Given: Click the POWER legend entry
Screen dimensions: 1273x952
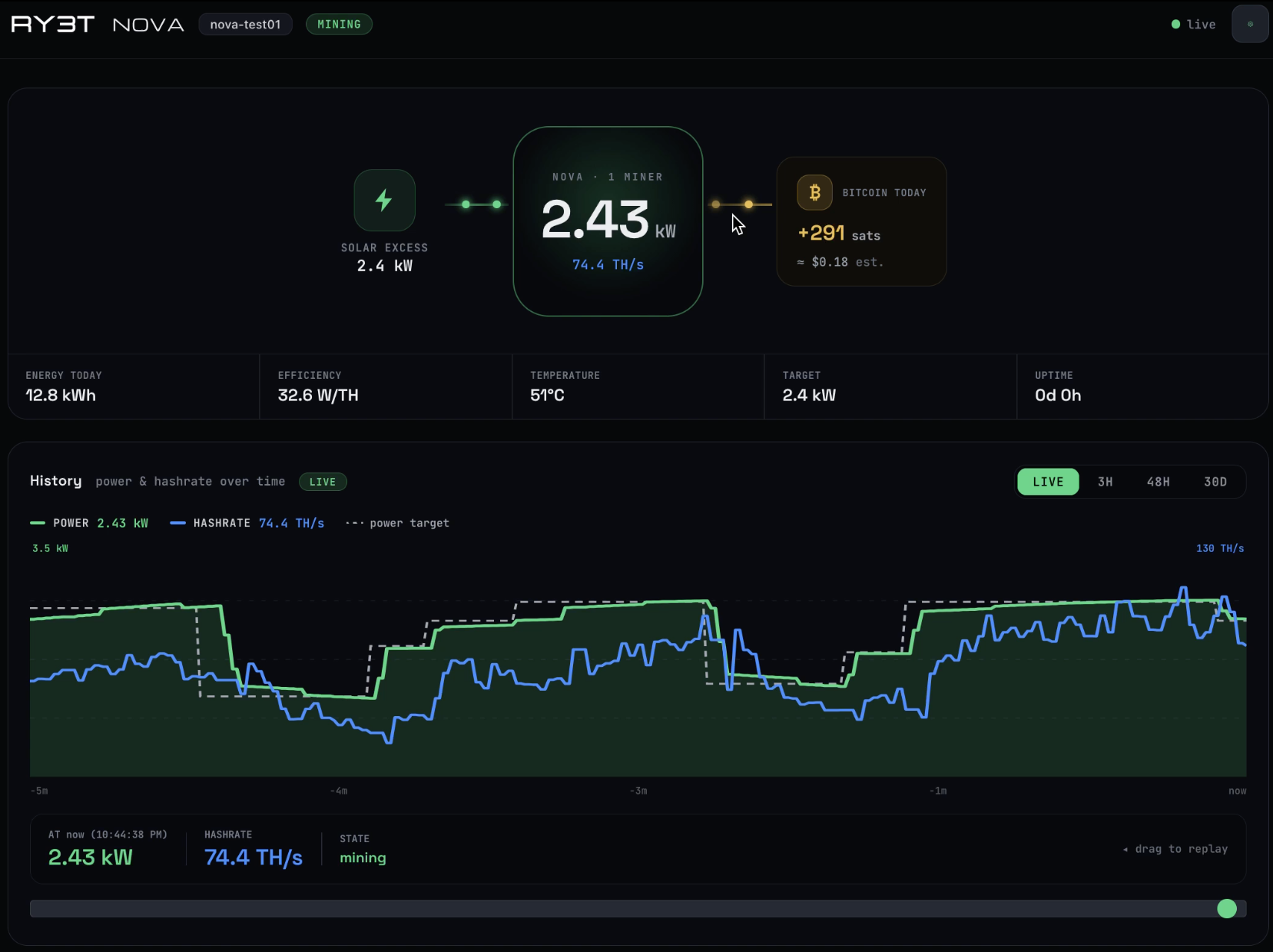Looking at the screenshot, I should (x=89, y=523).
